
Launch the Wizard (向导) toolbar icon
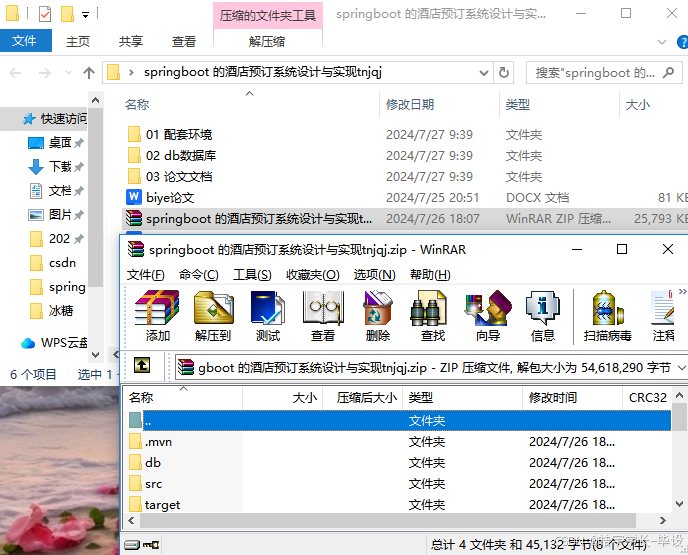coord(488,315)
